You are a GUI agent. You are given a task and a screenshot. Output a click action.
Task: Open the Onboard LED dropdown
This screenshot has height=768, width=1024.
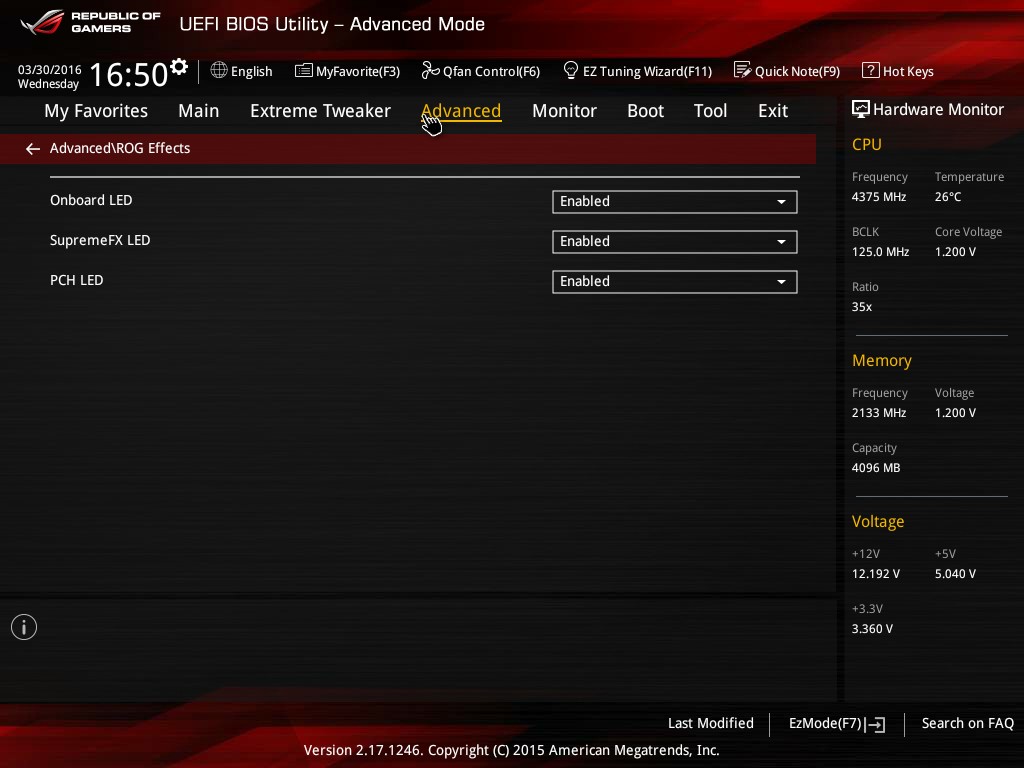pos(675,202)
